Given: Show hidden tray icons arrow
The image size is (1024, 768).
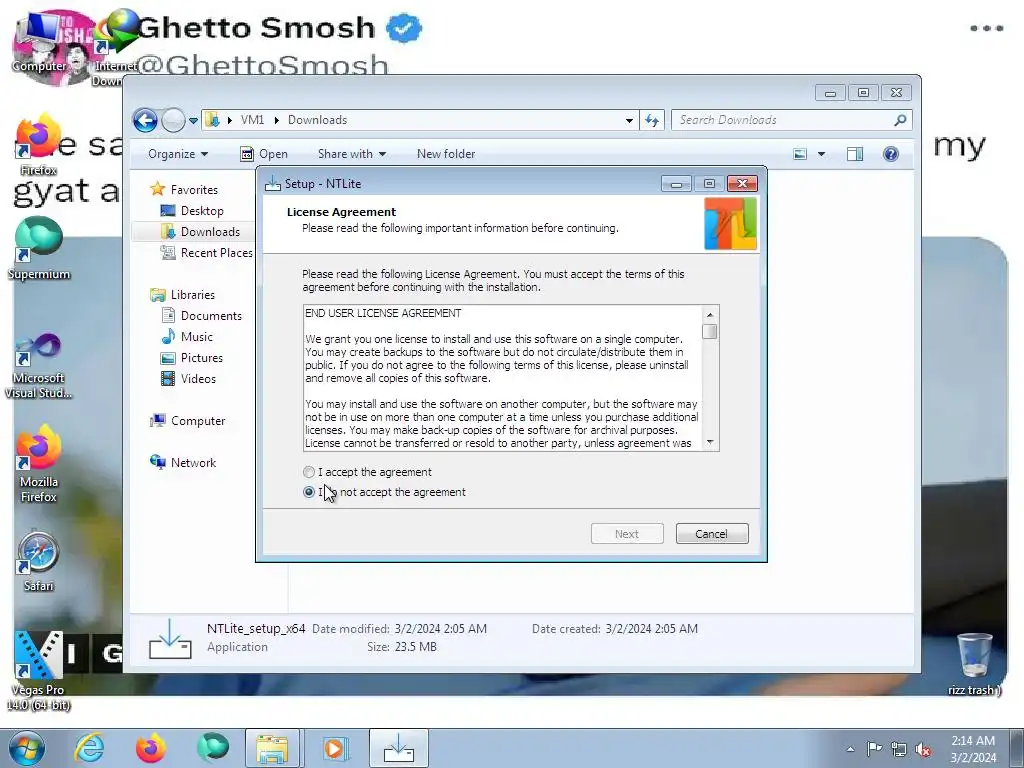Looking at the screenshot, I should [x=850, y=749].
